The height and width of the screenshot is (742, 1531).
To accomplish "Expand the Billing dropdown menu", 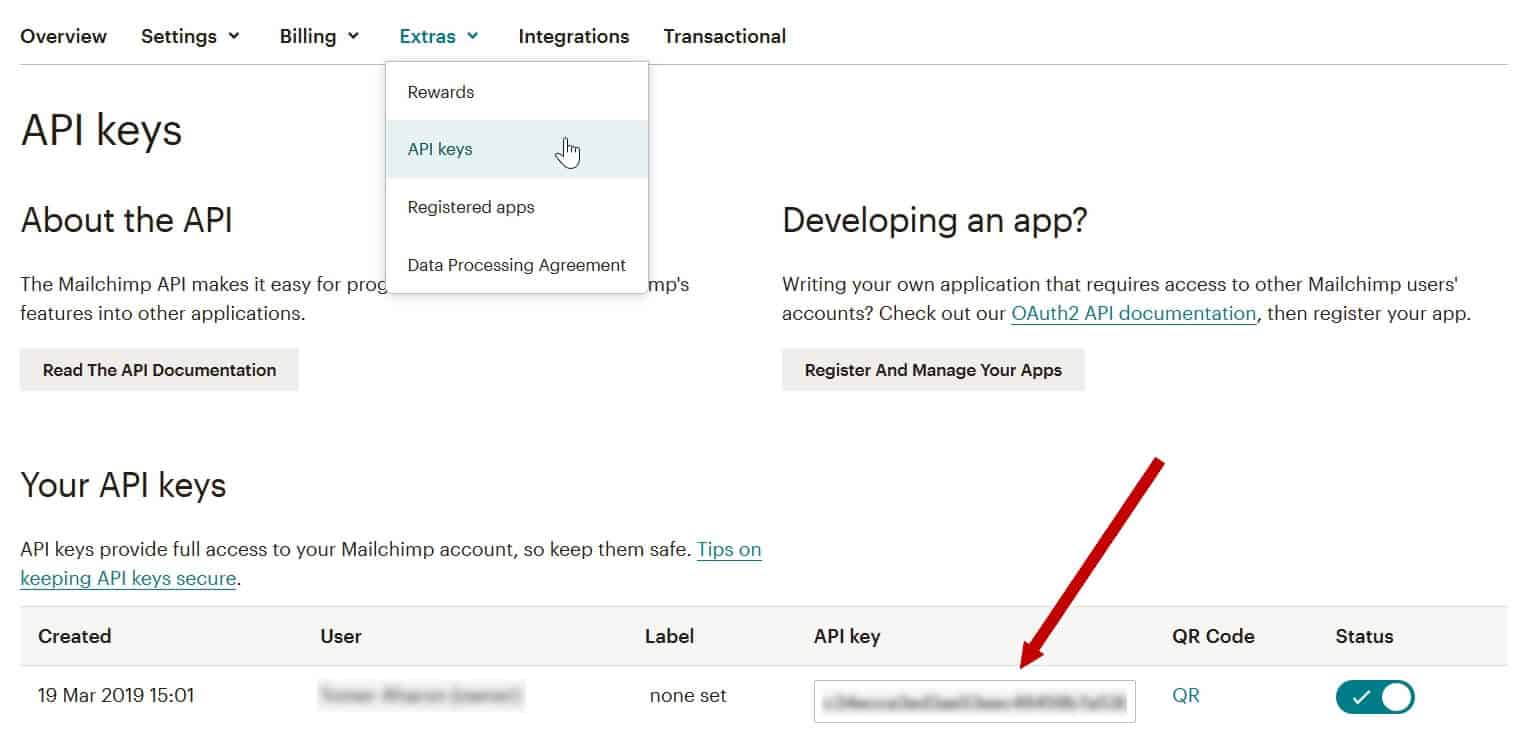I will (x=319, y=36).
